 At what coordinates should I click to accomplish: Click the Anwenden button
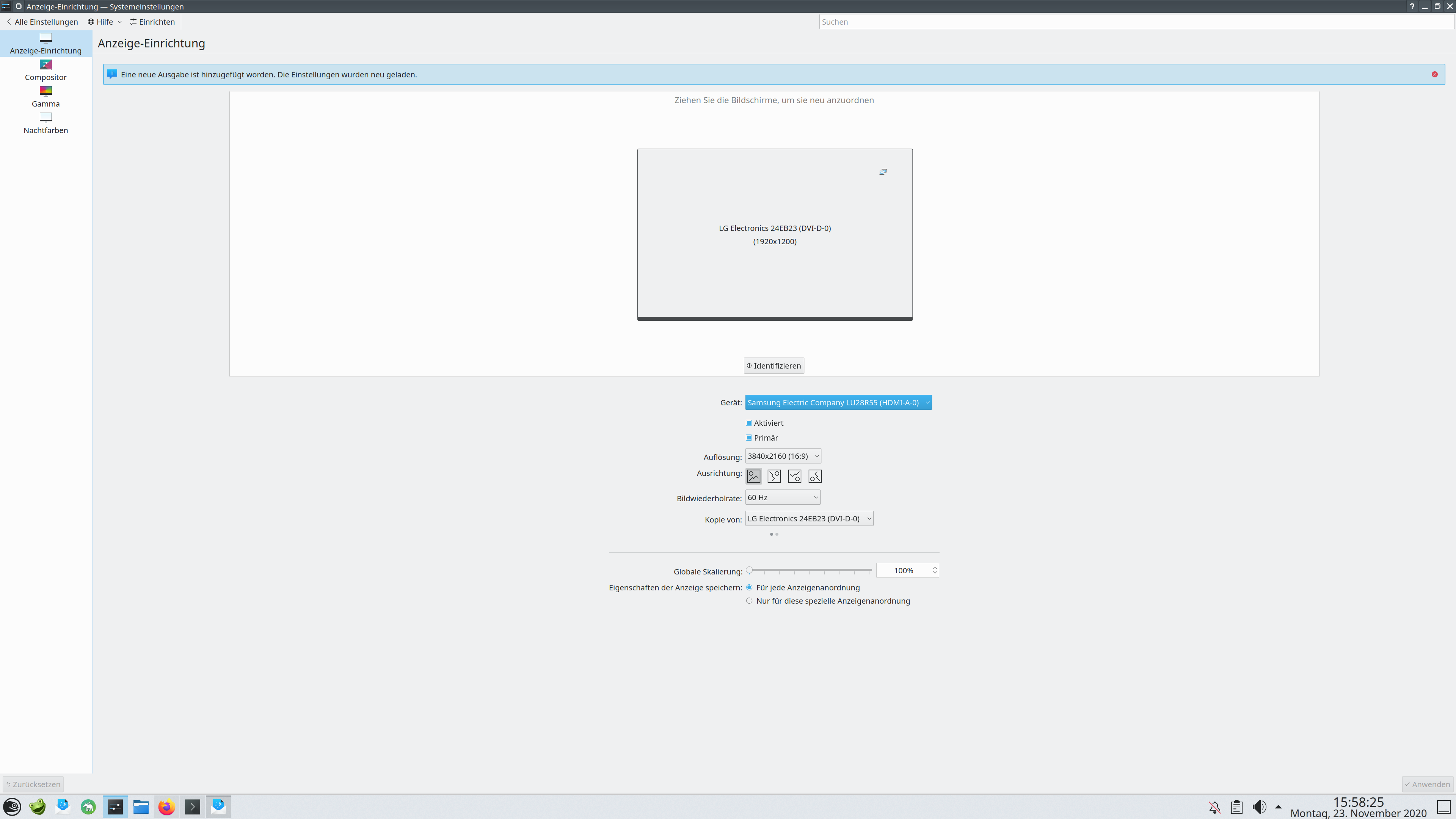click(x=1427, y=784)
